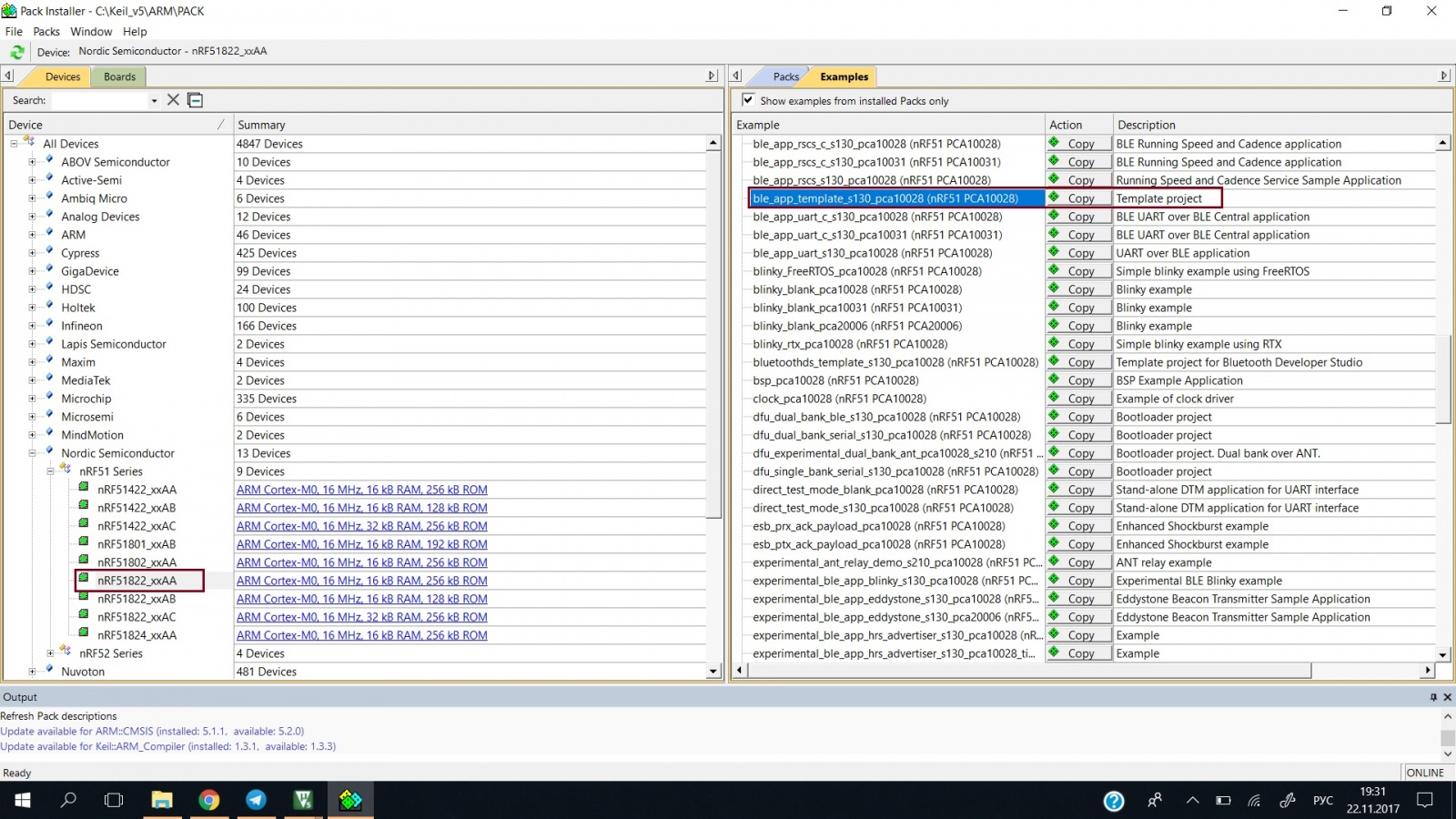The width and height of the screenshot is (1456, 819).
Task: Open the File menu
Action: pos(14,31)
